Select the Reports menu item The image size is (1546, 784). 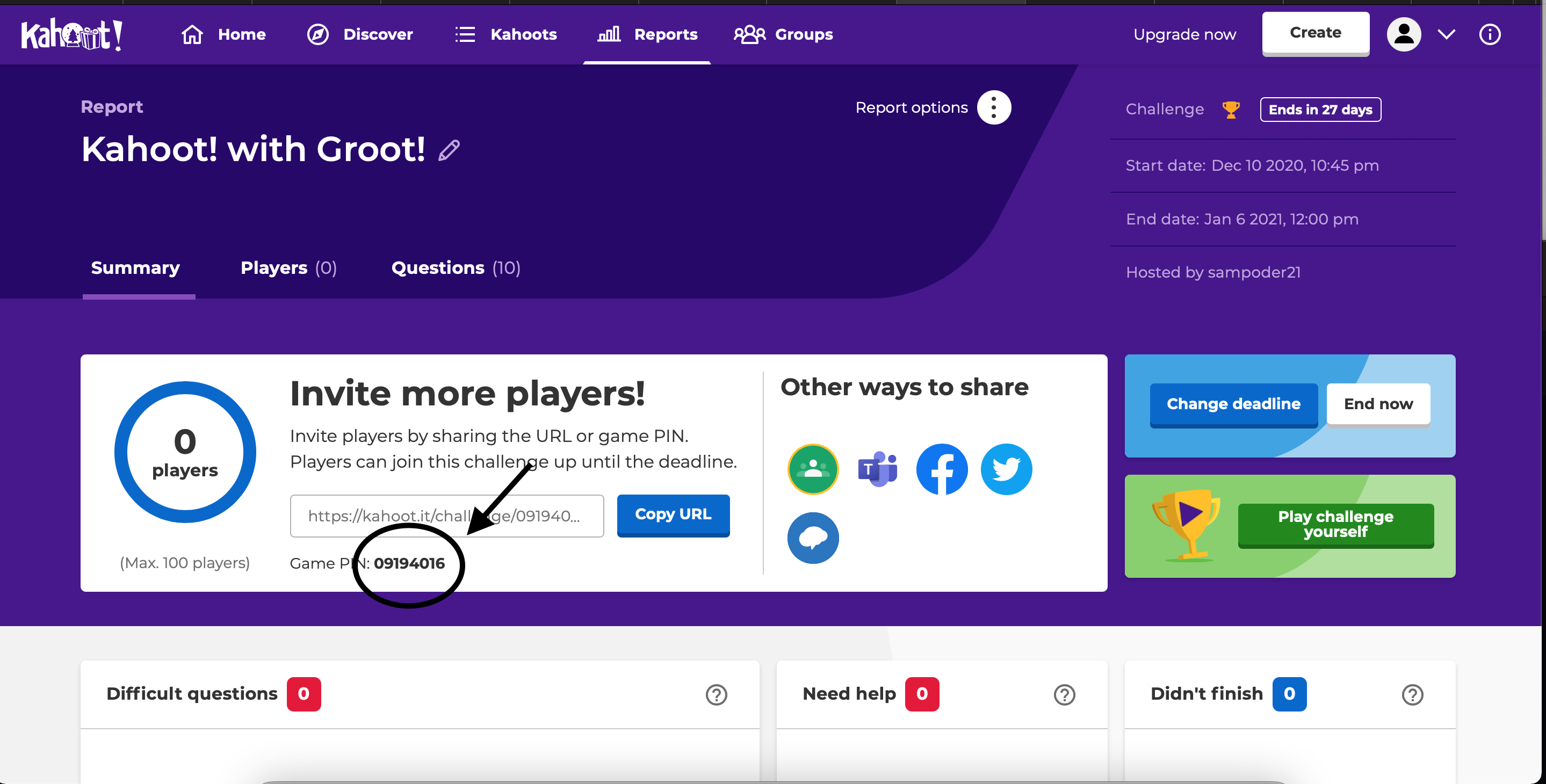pyautogui.click(x=647, y=34)
